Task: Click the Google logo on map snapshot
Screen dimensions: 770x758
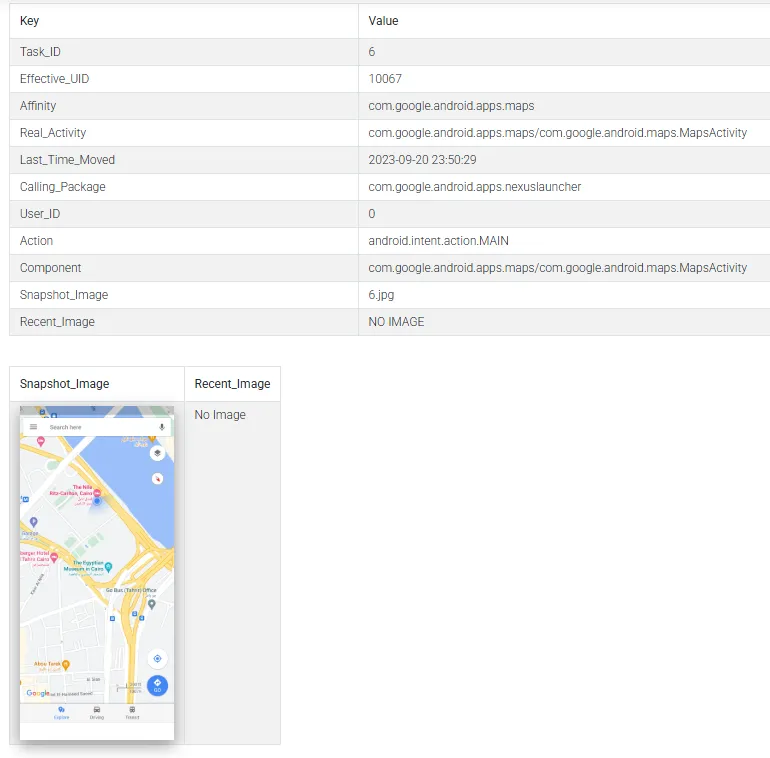Action: tap(38, 693)
